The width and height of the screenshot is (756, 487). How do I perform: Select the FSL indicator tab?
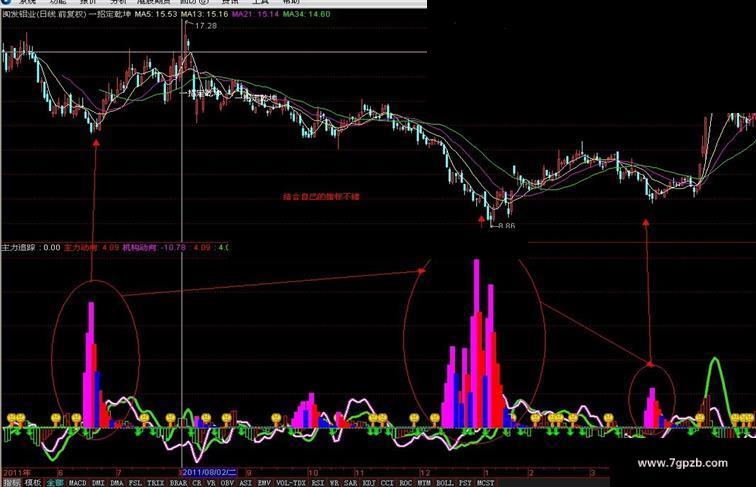(135, 483)
